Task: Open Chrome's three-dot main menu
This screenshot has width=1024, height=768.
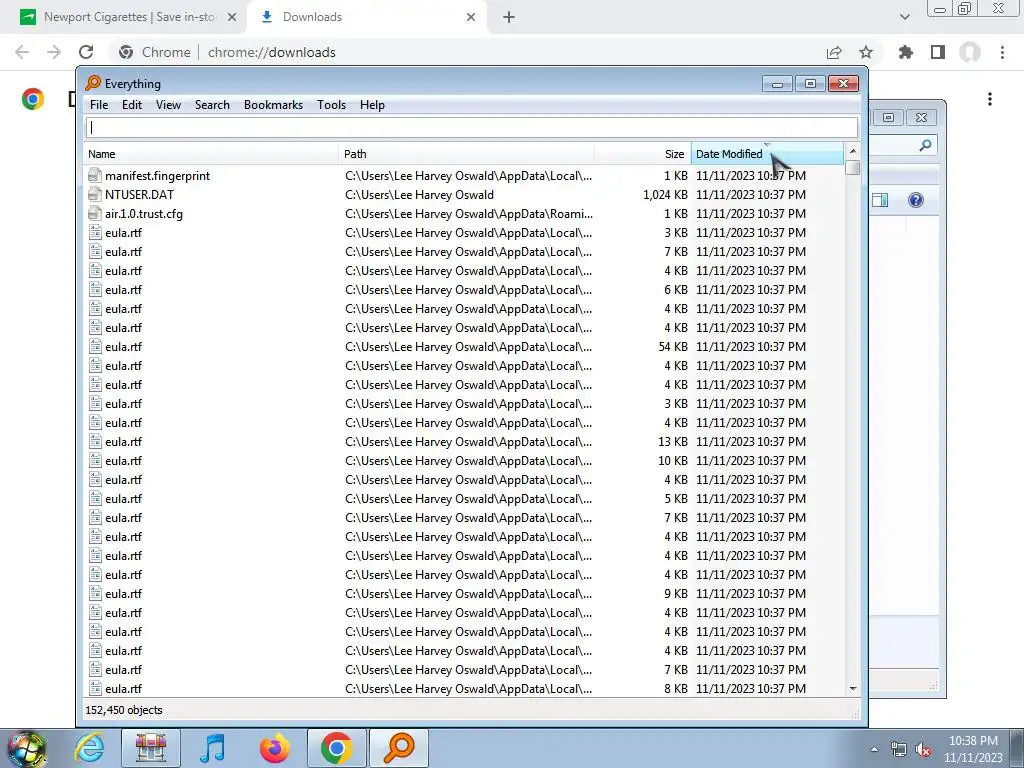Action: tap(1002, 52)
